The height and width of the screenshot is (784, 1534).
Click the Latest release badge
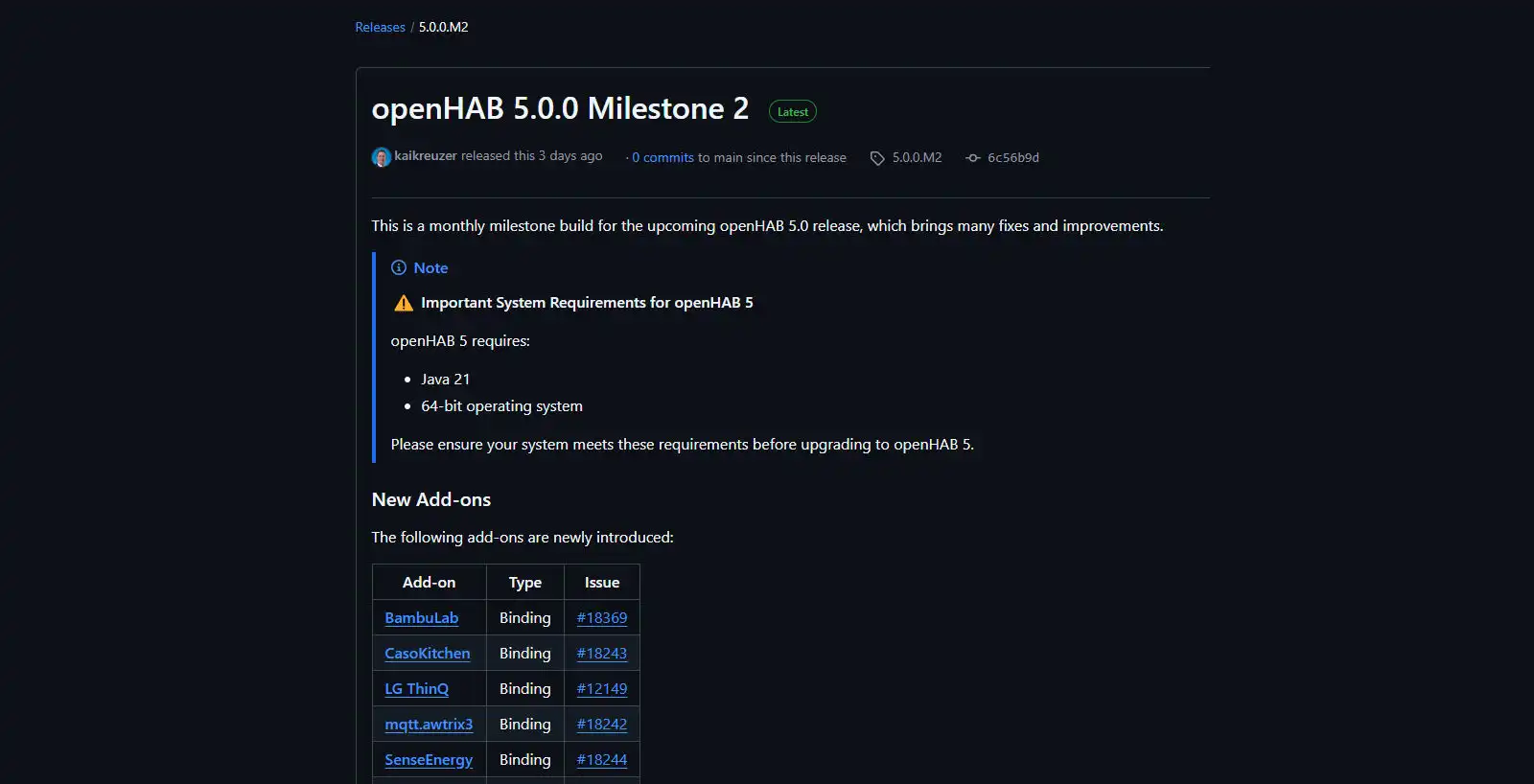coord(793,111)
